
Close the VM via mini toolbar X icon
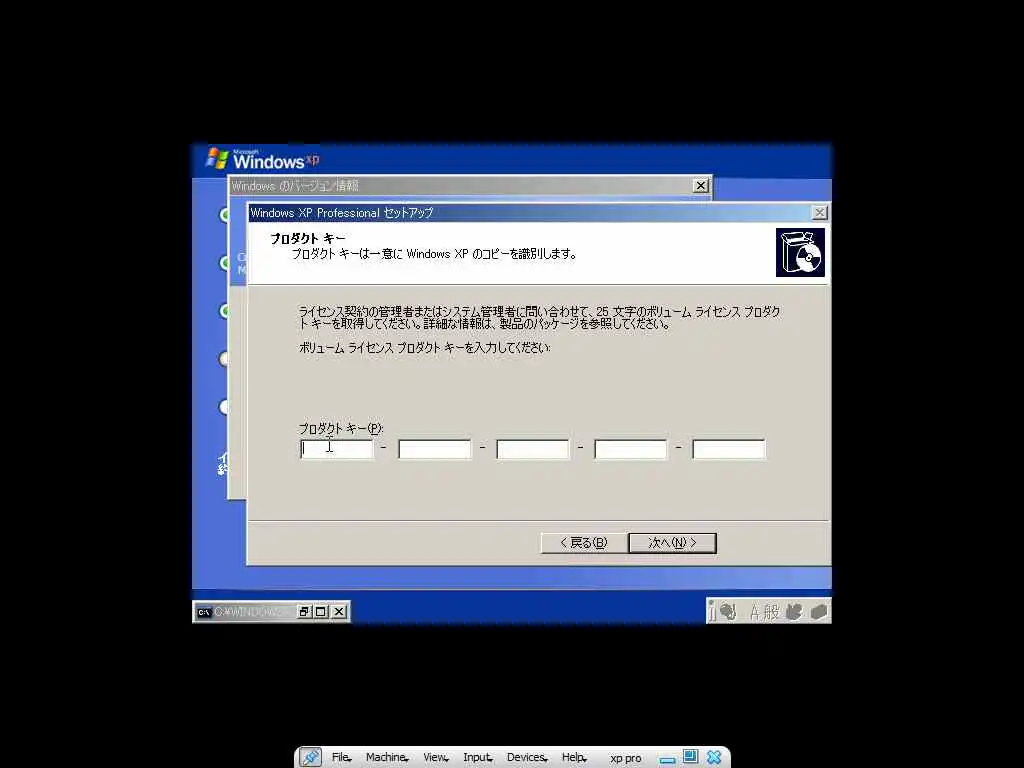pos(714,758)
